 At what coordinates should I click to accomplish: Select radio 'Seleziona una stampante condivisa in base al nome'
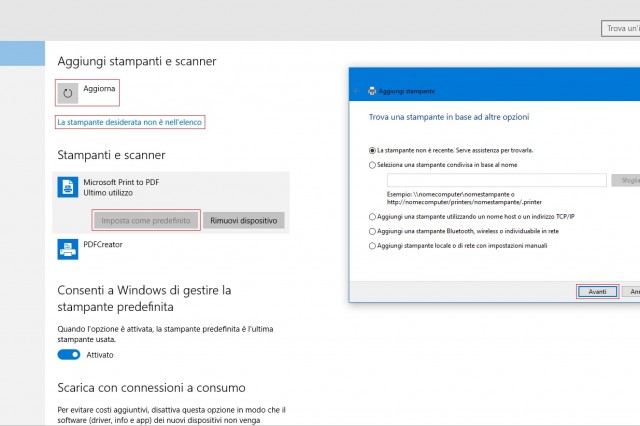[372, 165]
